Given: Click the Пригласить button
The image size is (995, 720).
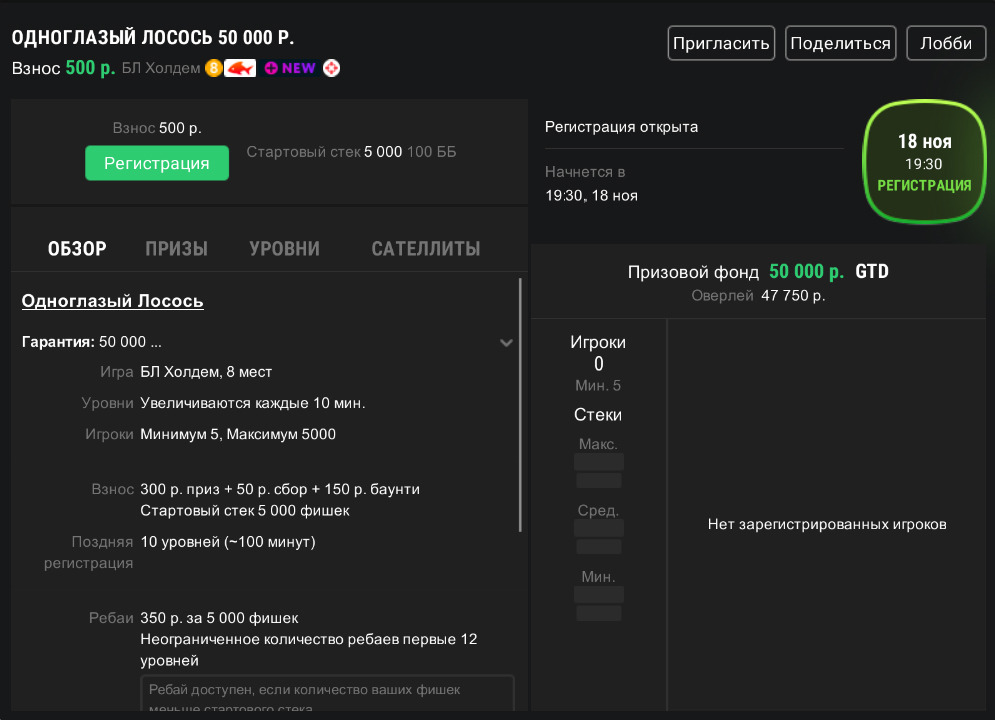Looking at the screenshot, I should click(721, 43).
